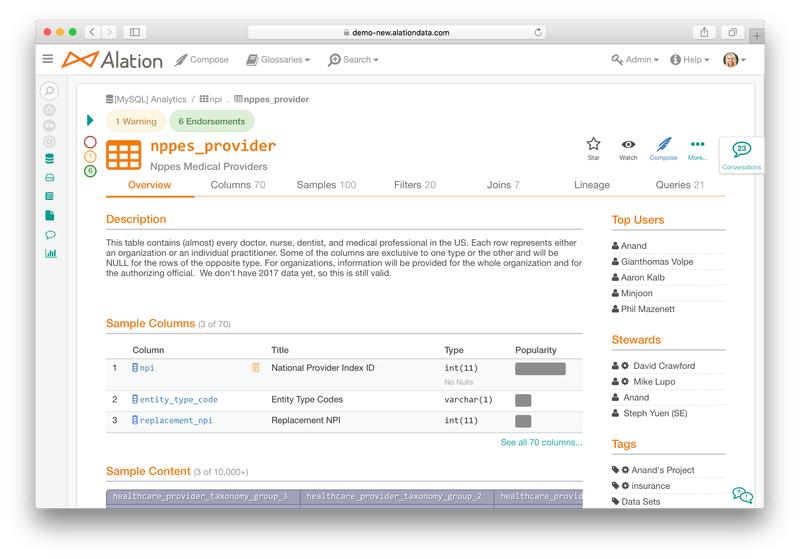The height and width of the screenshot is (559, 800).
Task: Switch to the Filters 20 tab
Action: tap(415, 185)
